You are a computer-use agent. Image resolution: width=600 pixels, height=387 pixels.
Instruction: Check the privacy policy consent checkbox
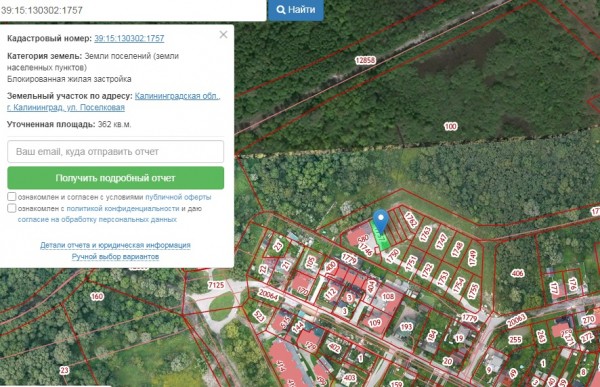click(11, 208)
